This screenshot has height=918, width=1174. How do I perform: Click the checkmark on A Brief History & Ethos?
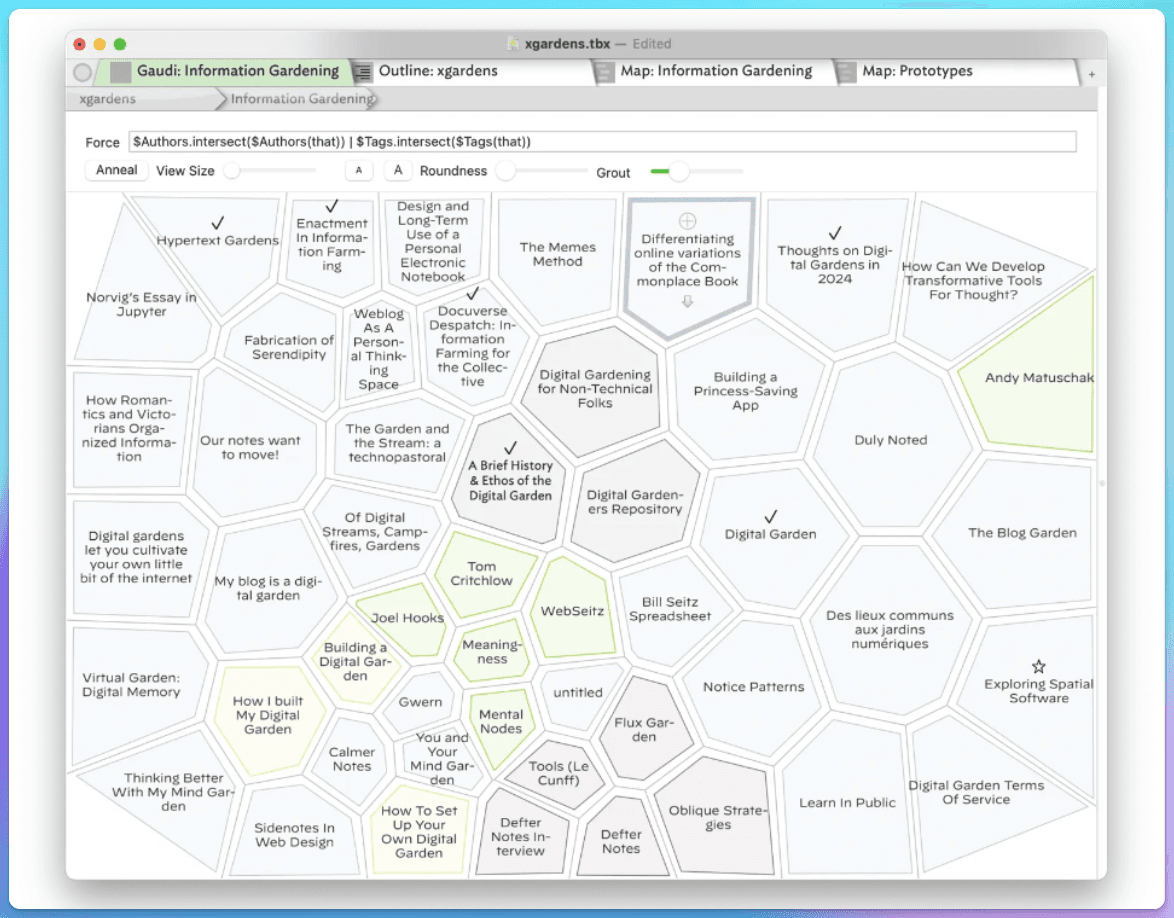[x=510, y=448]
